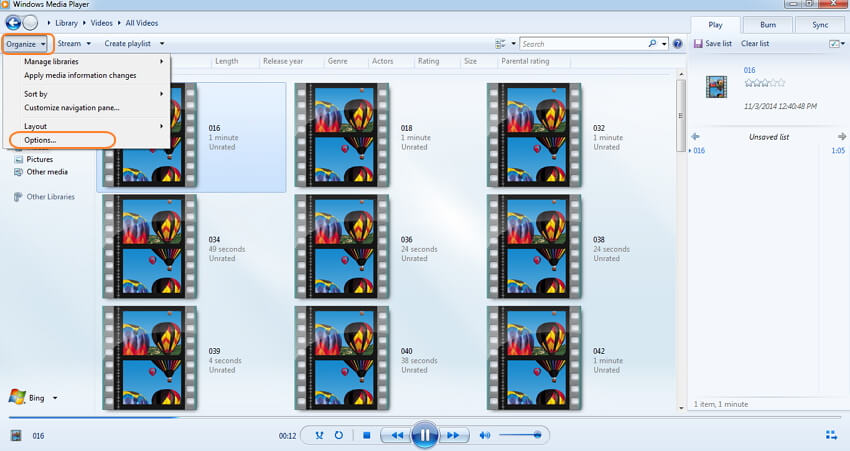Click the Back navigation arrow button
The image size is (850, 451).
coord(13,23)
